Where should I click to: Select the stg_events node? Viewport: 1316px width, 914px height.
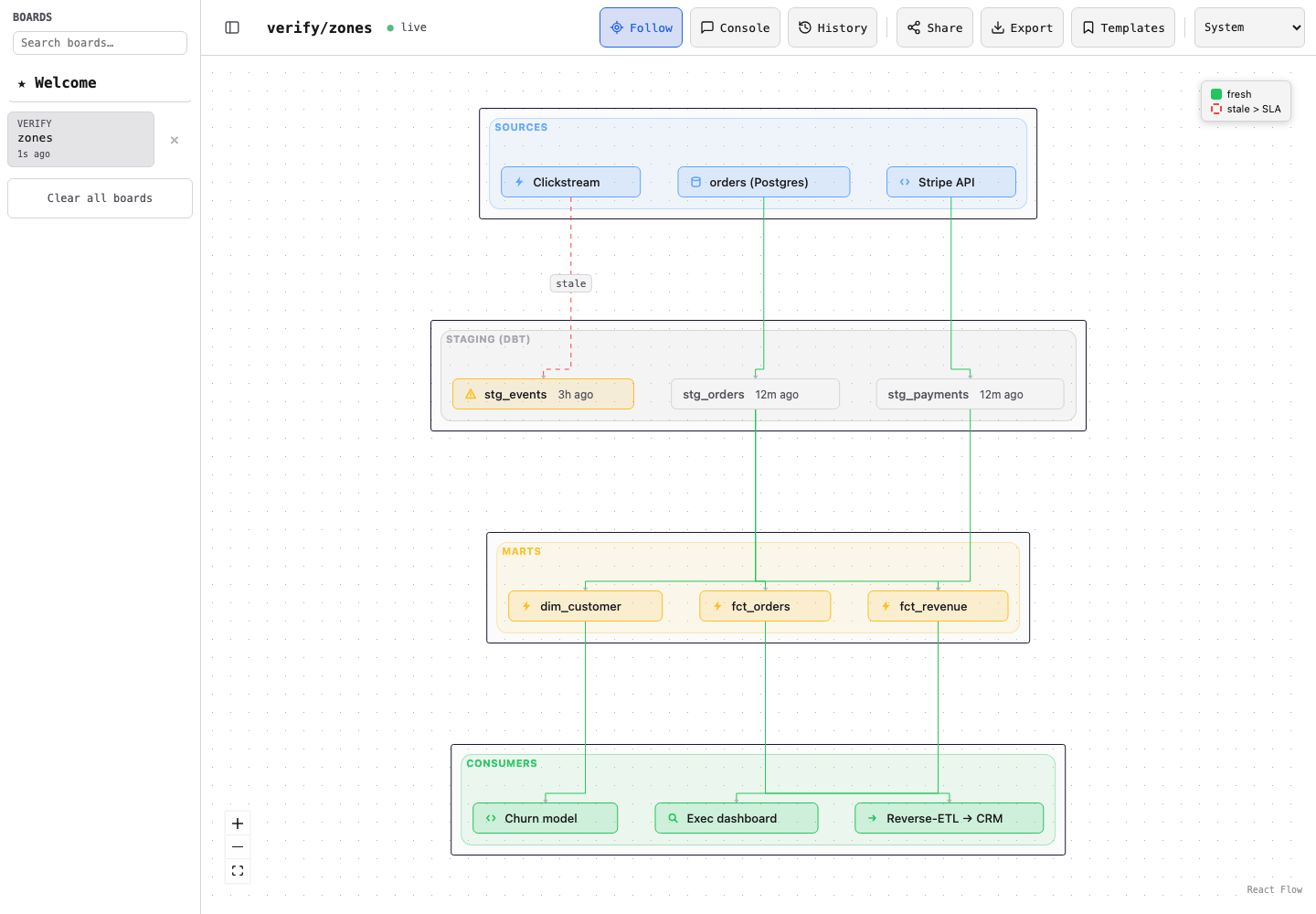click(x=543, y=394)
